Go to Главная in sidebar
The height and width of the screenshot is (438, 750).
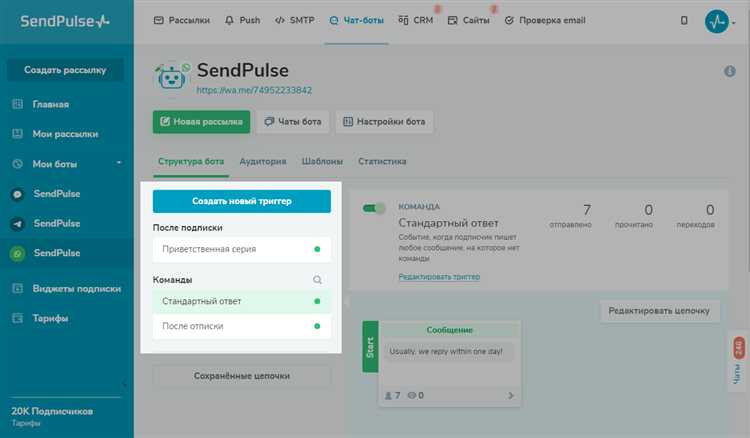pyautogui.click(x=50, y=104)
